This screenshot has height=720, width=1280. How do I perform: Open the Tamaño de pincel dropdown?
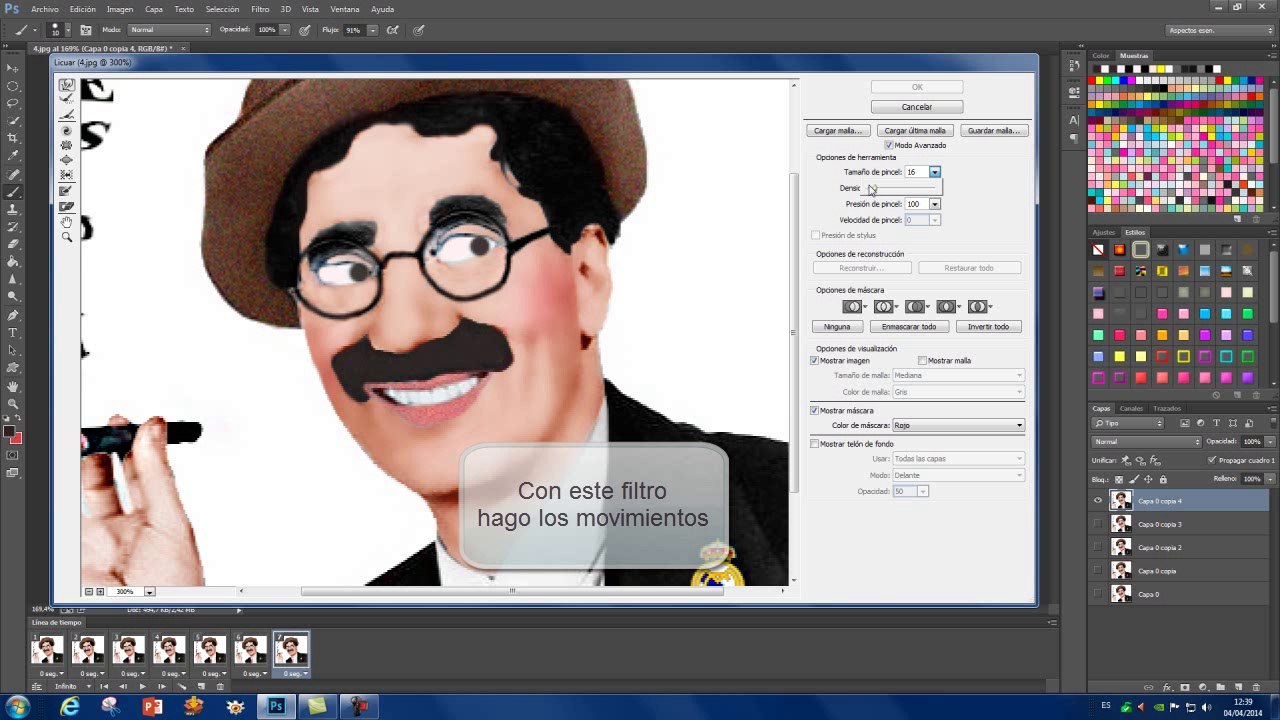click(934, 172)
